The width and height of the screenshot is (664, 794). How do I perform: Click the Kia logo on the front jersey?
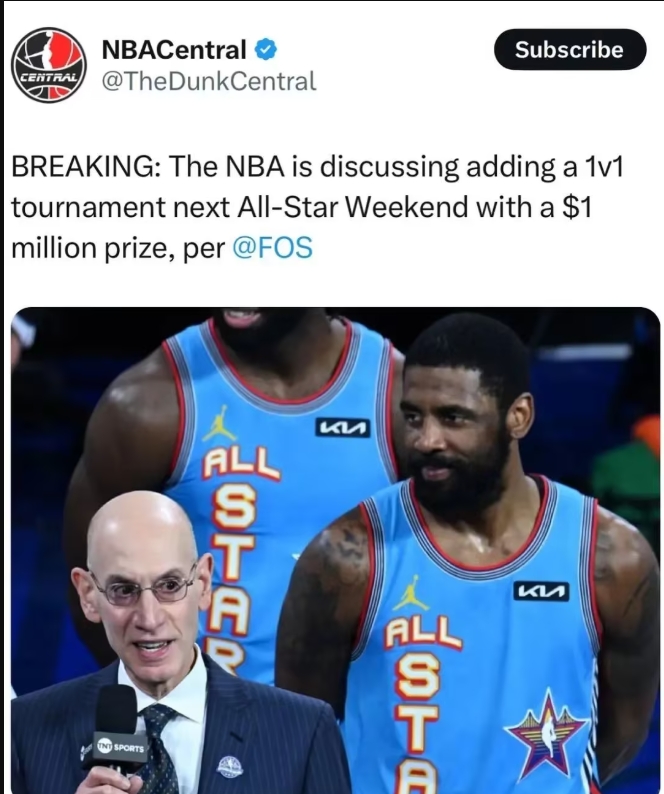(541, 591)
